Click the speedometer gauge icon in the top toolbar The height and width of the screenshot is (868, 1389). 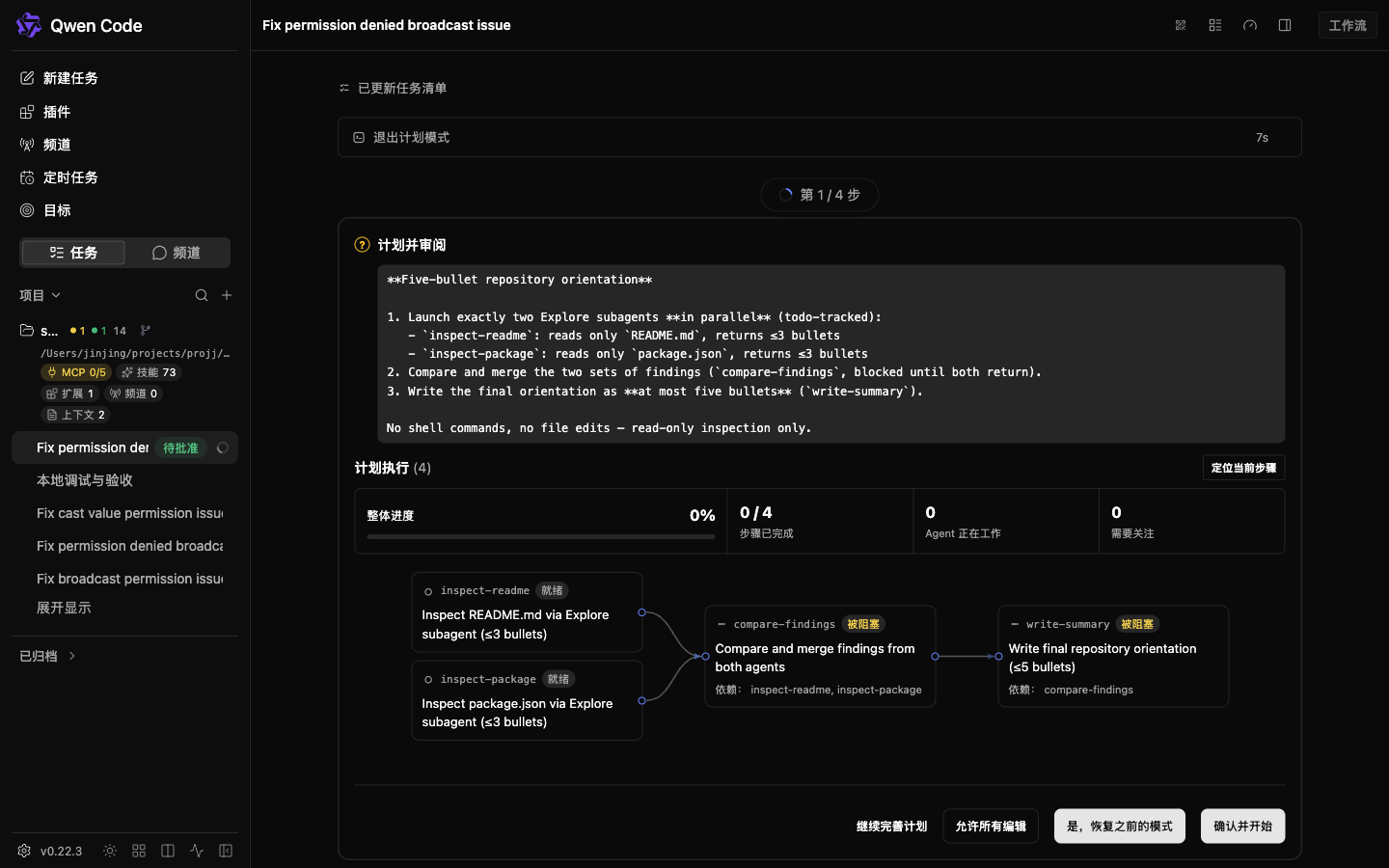pyautogui.click(x=1250, y=25)
